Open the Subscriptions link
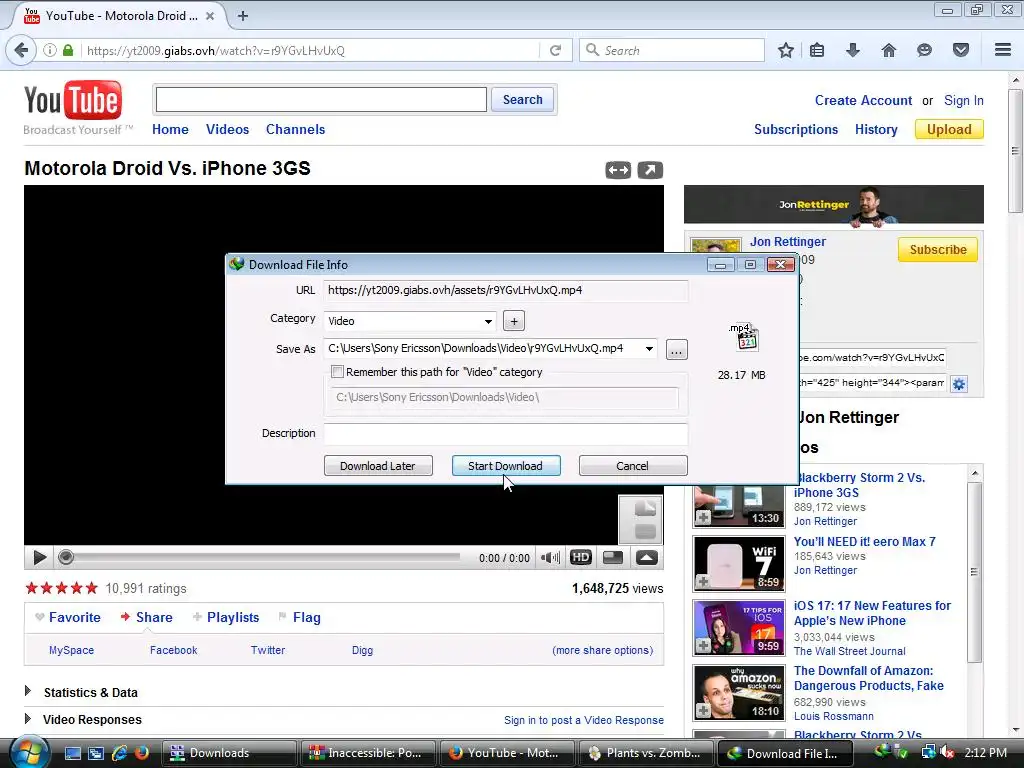 click(x=795, y=129)
